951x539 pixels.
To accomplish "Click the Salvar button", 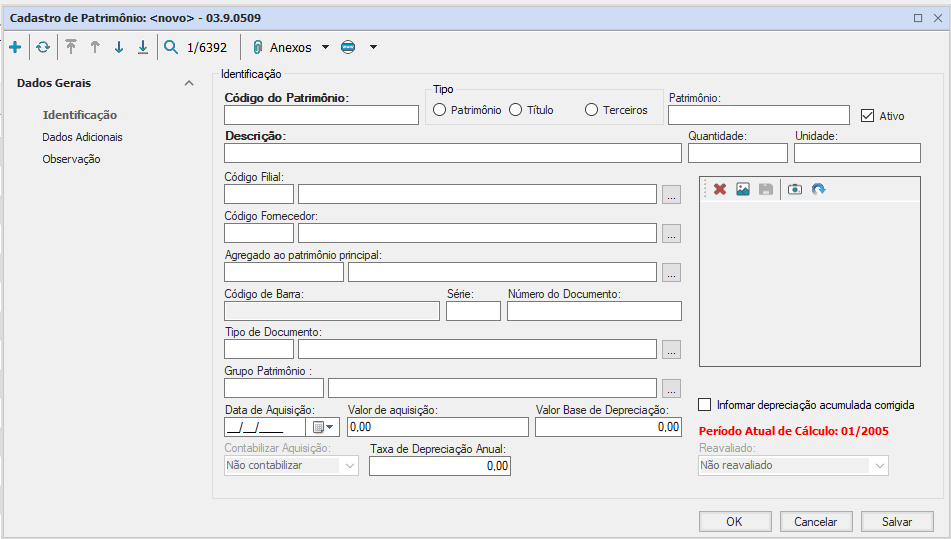I will point(896,522).
